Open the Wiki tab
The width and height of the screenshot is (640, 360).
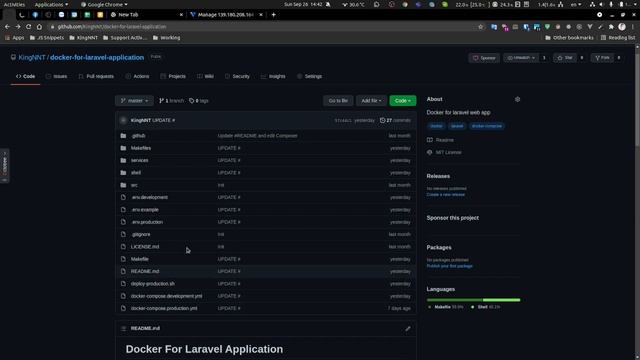pyautogui.click(x=205, y=76)
